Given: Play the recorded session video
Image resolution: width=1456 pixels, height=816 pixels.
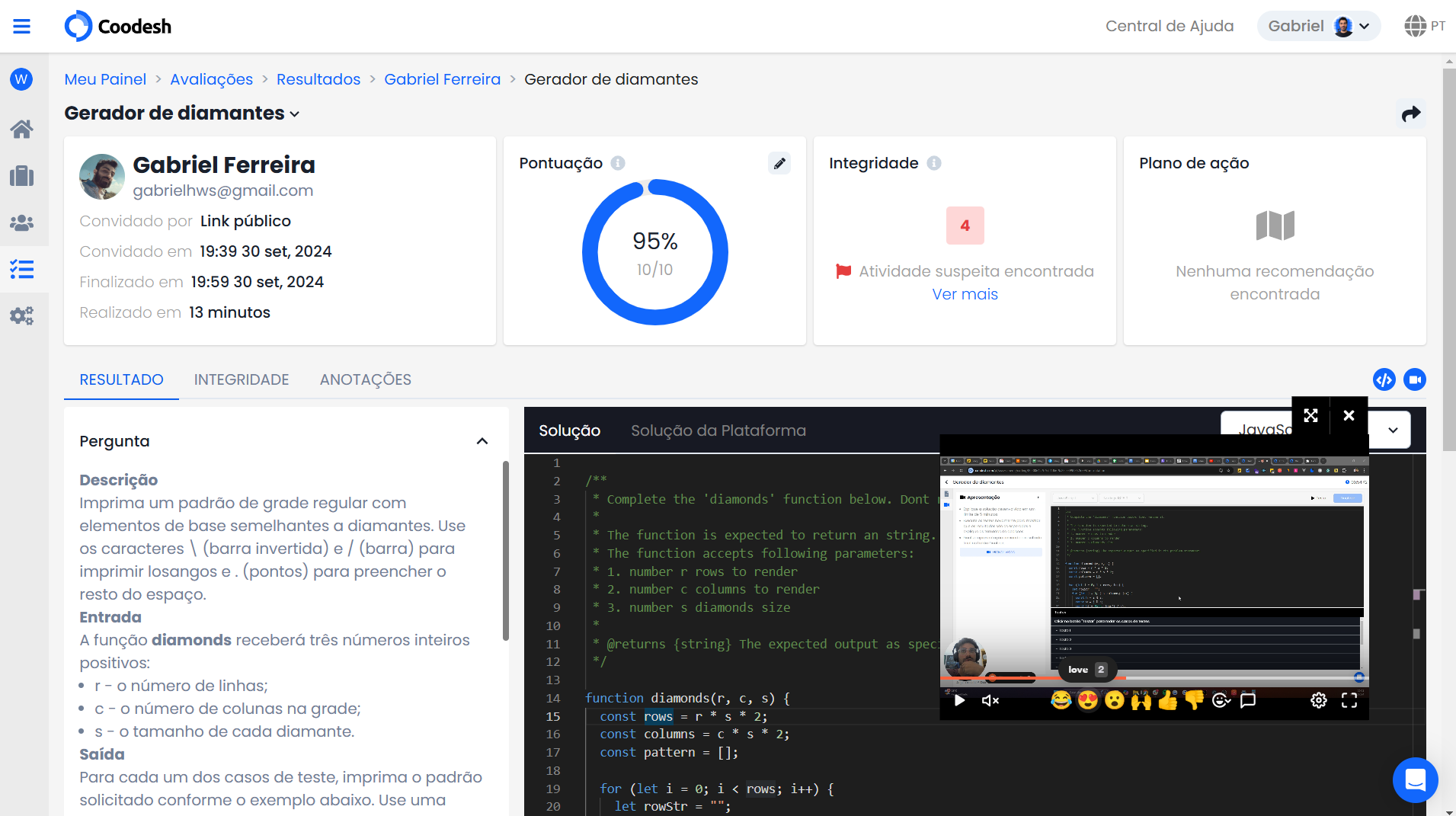Looking at the screenshot, I should click(x=960, y=701).
